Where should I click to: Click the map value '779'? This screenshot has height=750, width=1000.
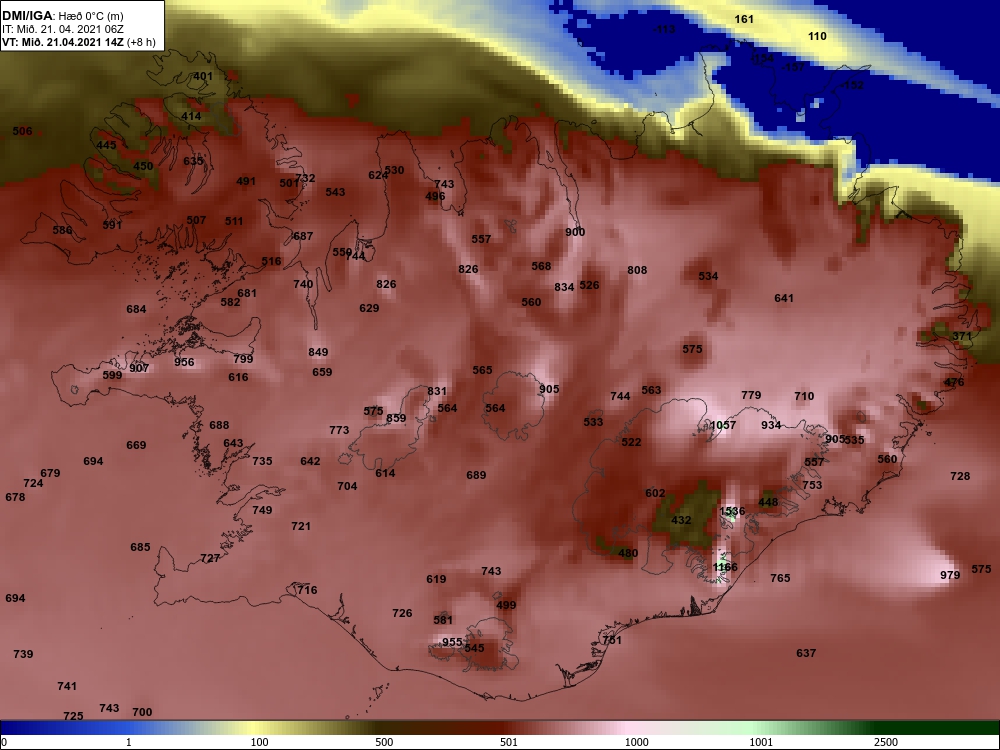[751, 395]
